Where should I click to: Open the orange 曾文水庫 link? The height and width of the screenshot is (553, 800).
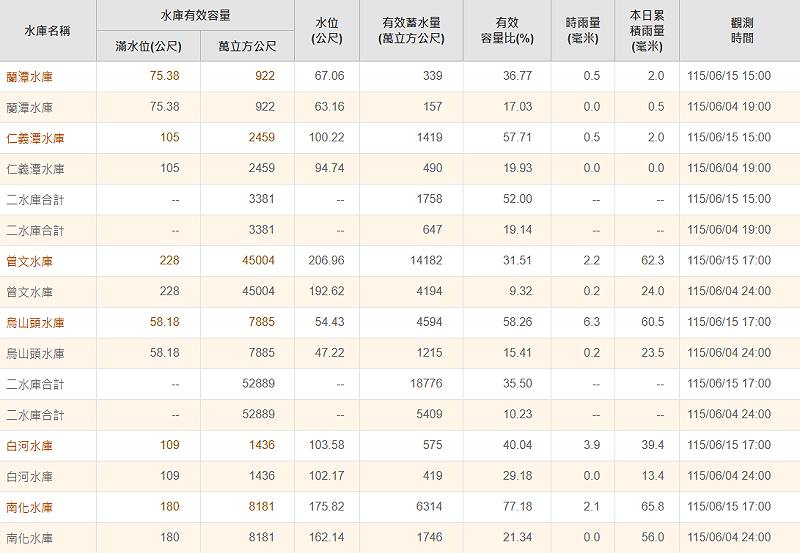[x=30, y=261]
